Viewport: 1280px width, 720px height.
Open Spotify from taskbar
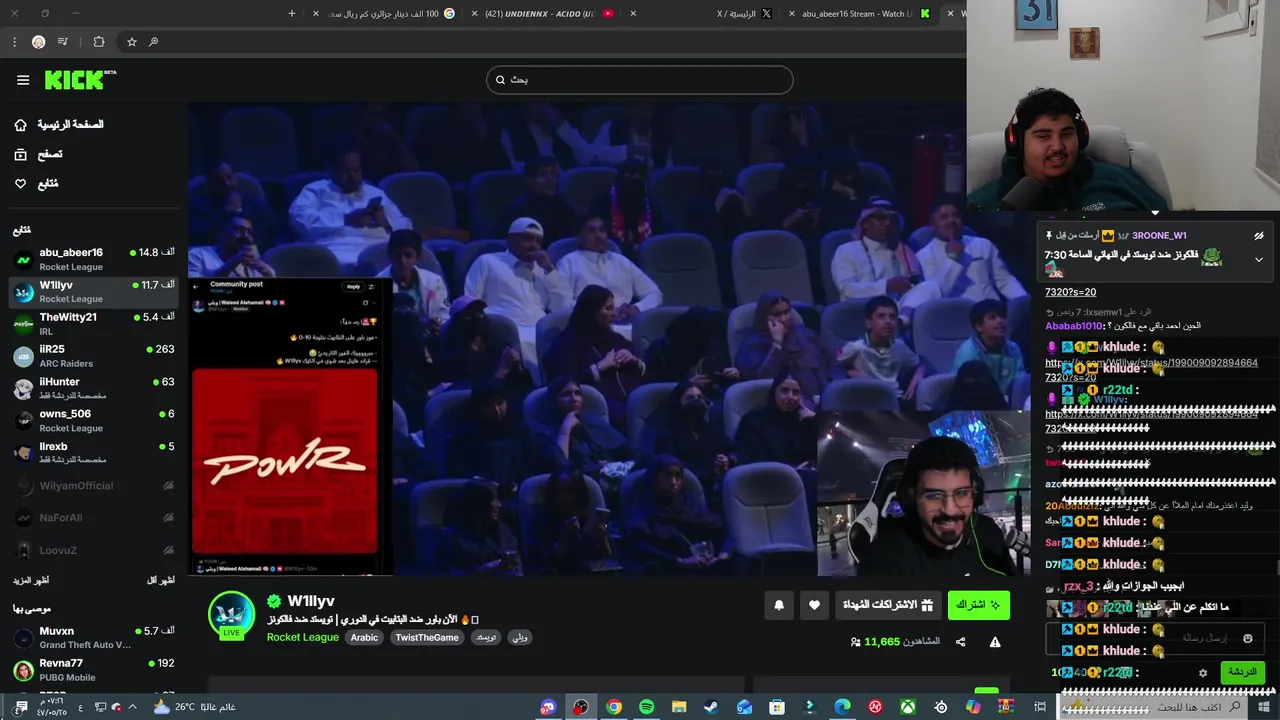[646, 707]
